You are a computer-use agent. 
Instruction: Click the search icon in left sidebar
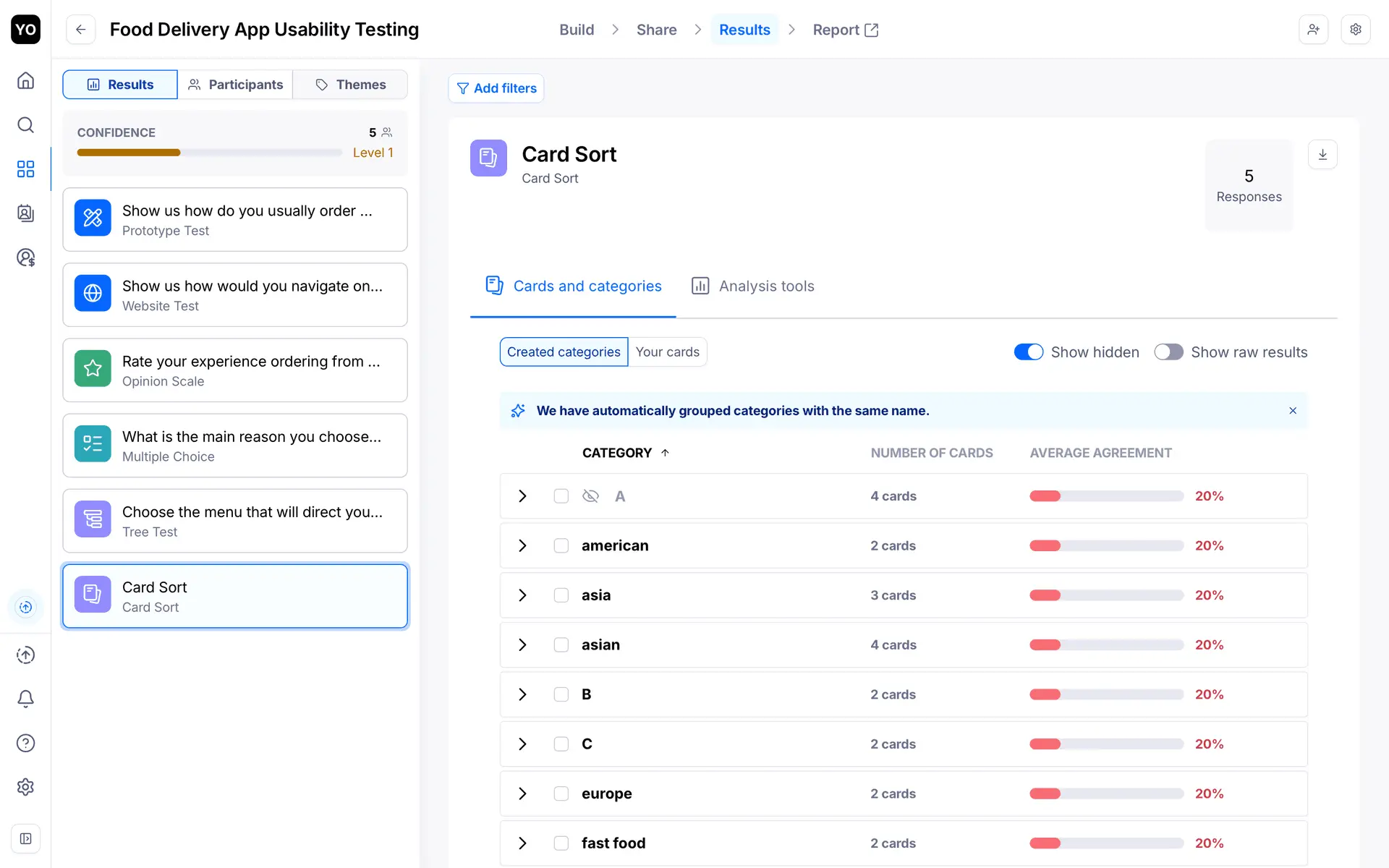click(x=25, y=125)
